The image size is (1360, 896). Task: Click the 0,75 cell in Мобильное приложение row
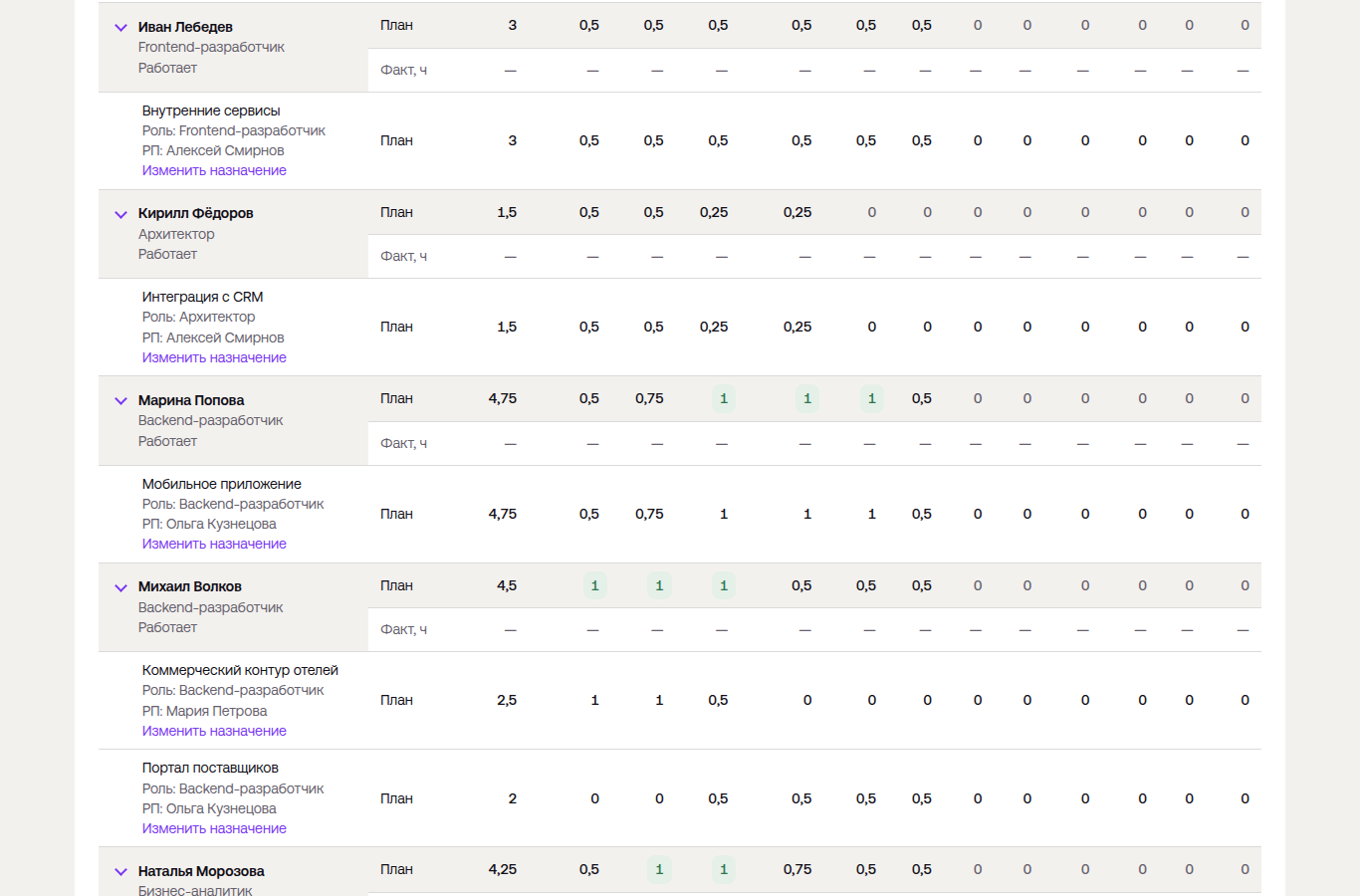tap(649, 514)
